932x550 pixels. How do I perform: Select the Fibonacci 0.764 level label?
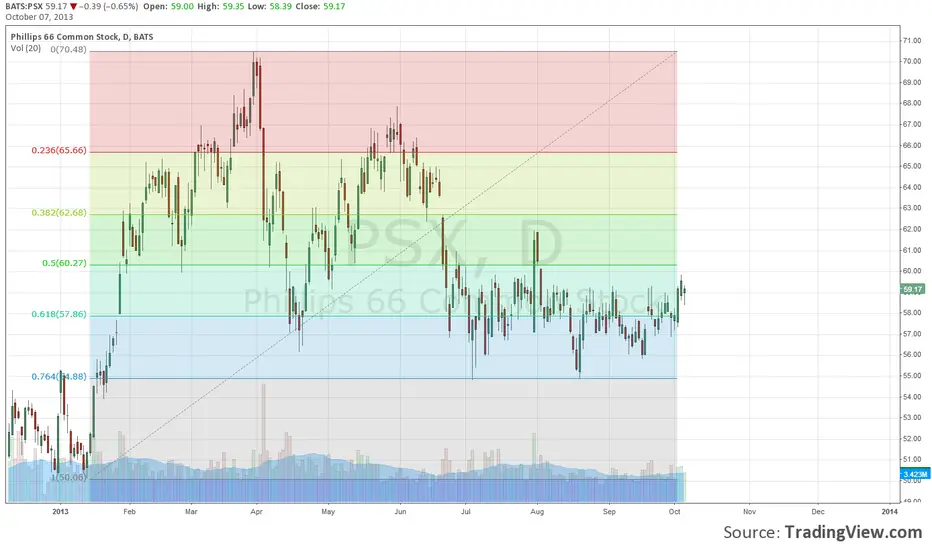[x=59, y=377]
